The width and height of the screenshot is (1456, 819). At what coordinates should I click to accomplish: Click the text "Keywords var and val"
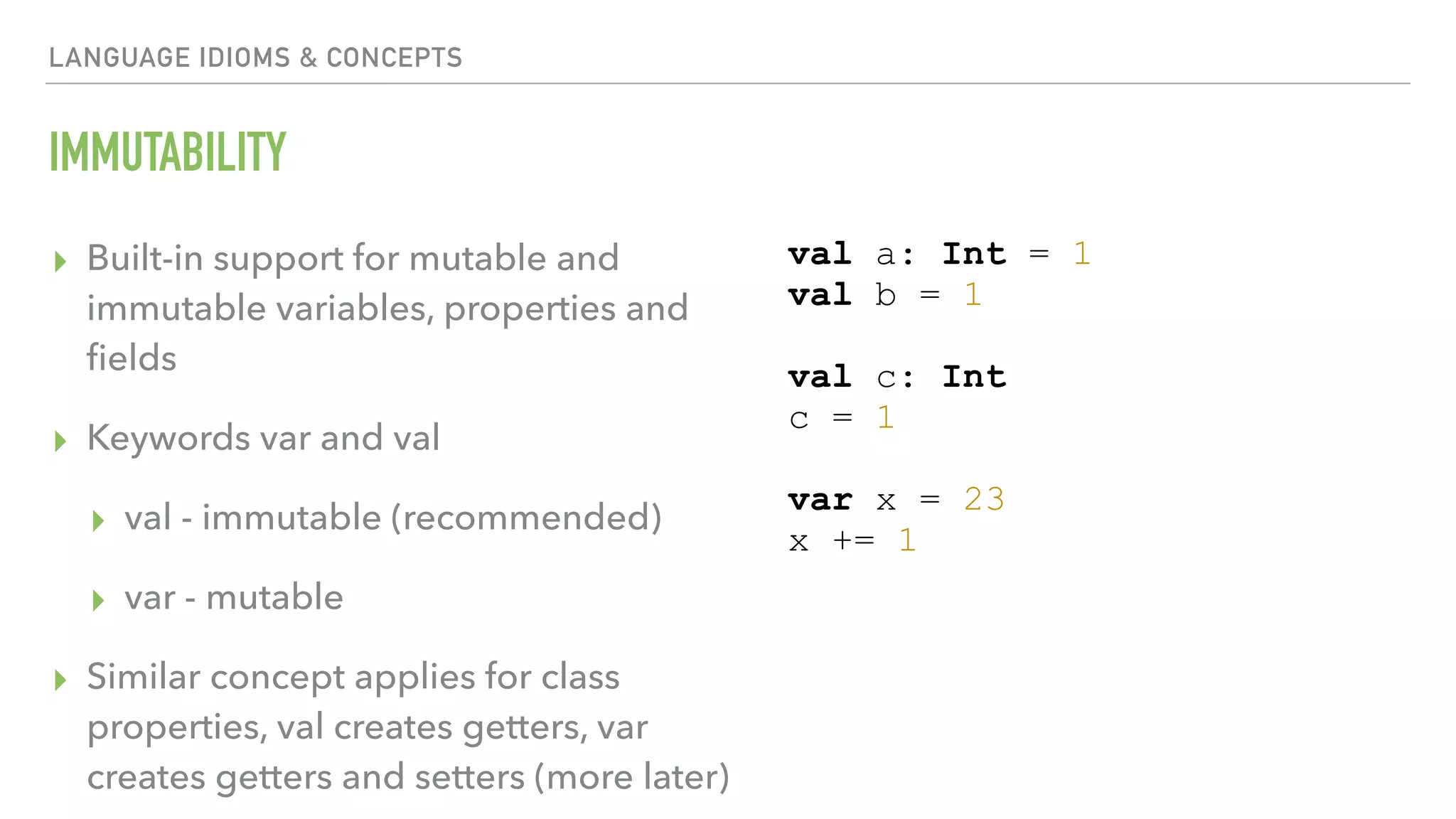(263, 437)
